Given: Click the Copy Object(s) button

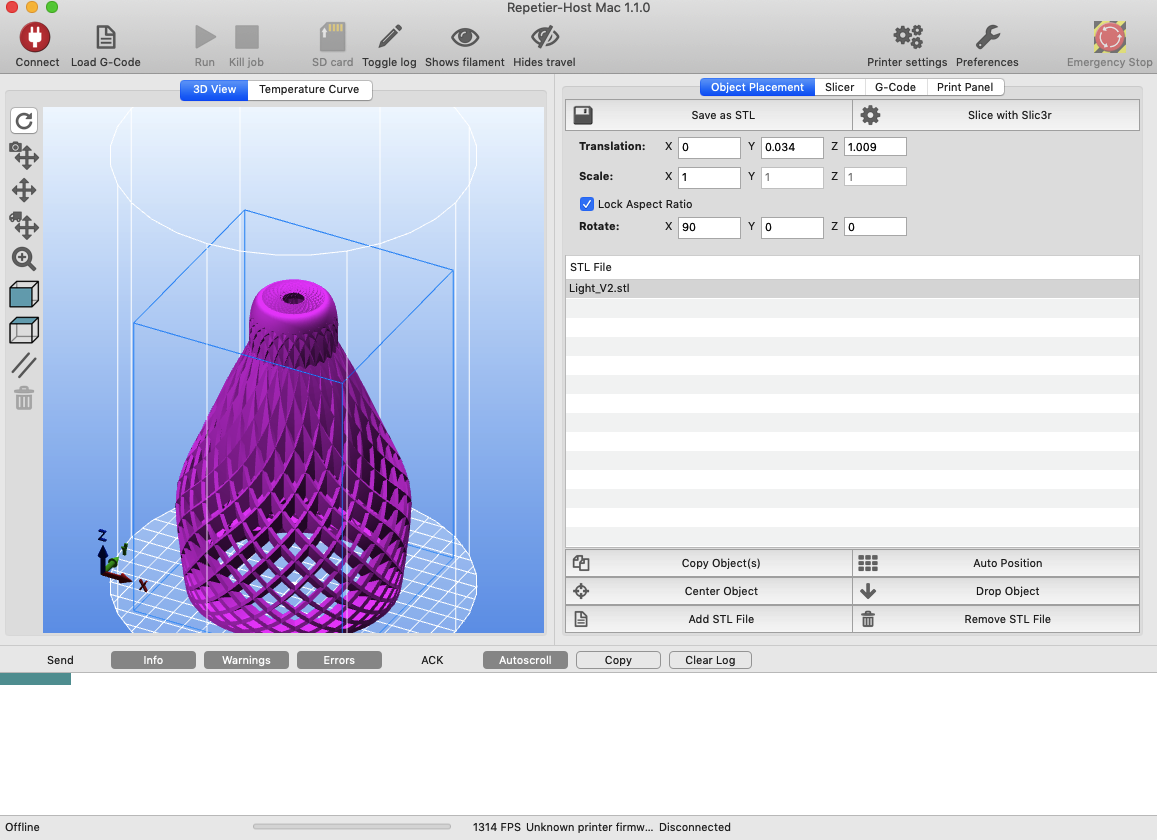Looking at the screenshot, I should point(709,563).
